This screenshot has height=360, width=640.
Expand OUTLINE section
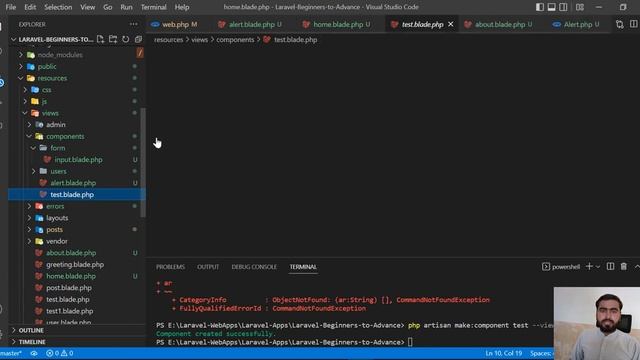tap(76, 330)
